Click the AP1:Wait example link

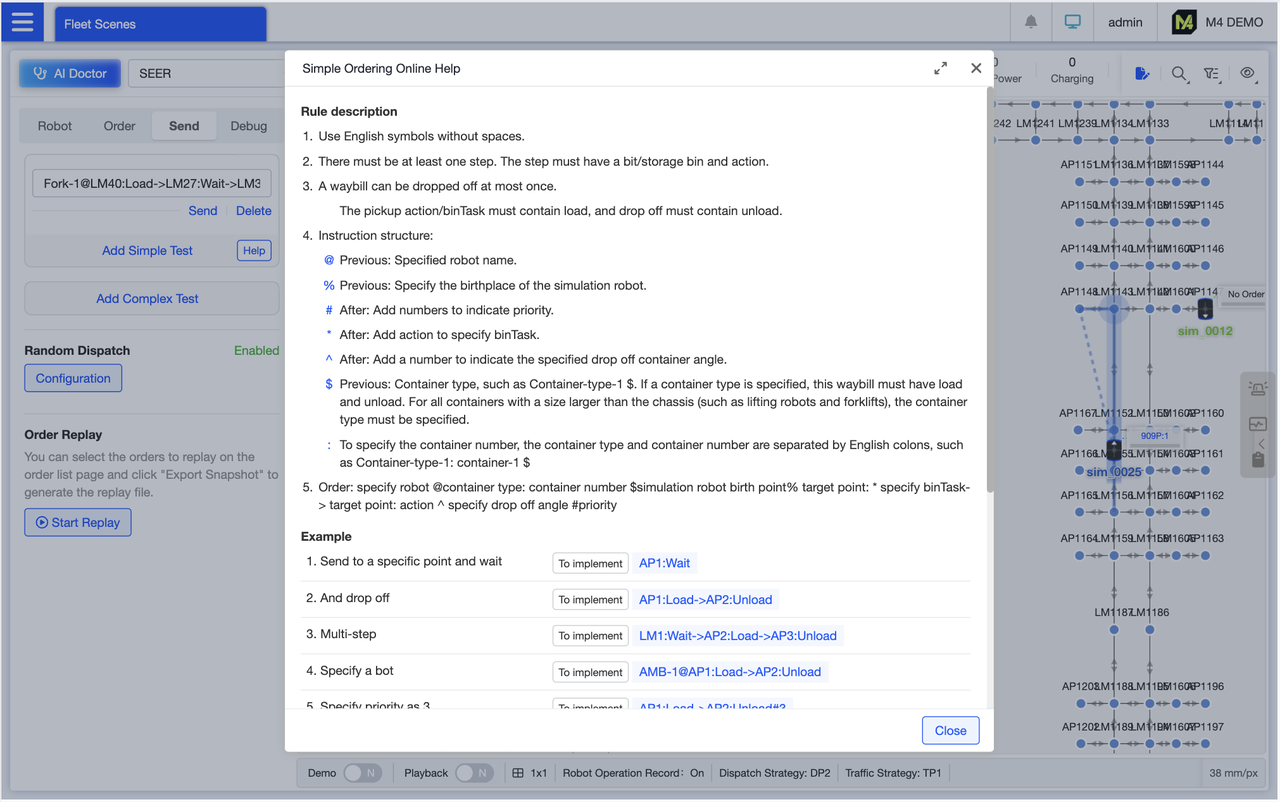(663, 562)
